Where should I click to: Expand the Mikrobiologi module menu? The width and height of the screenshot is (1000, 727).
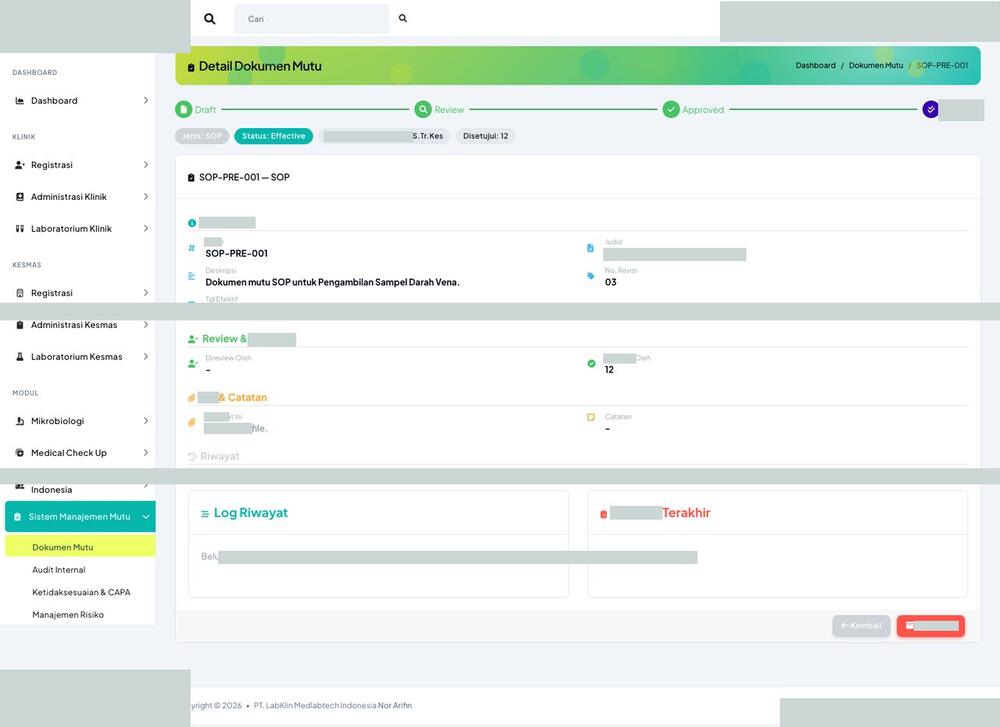tap(146, 421)
